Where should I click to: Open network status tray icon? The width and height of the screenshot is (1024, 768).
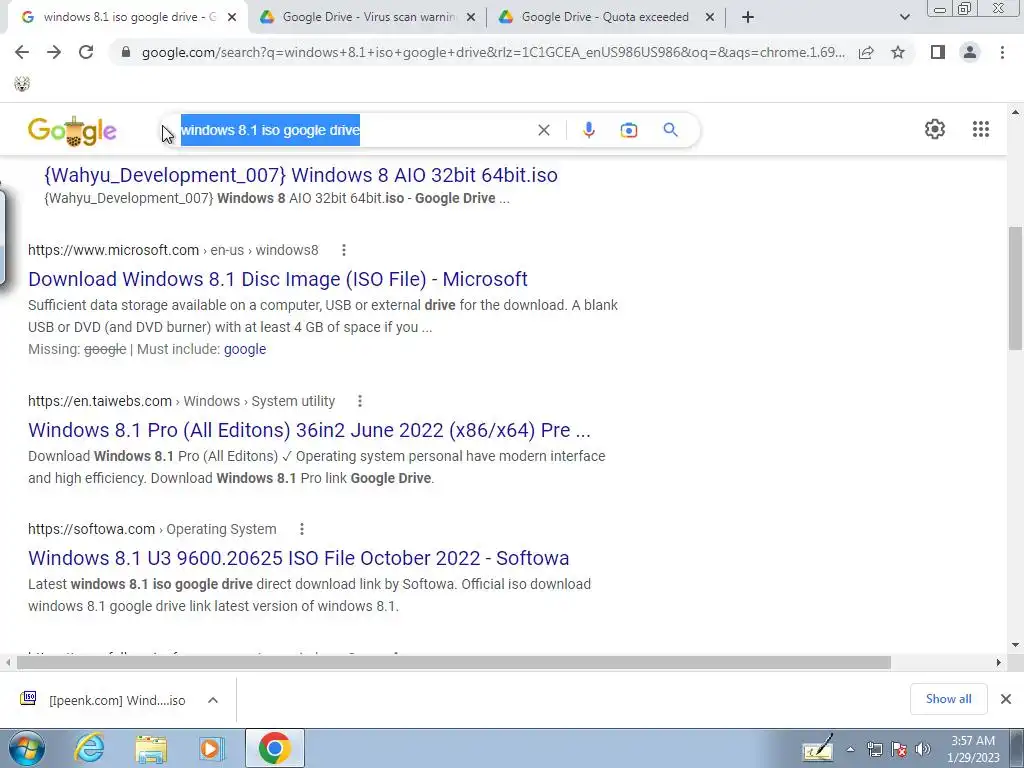[x=874, y=749]
